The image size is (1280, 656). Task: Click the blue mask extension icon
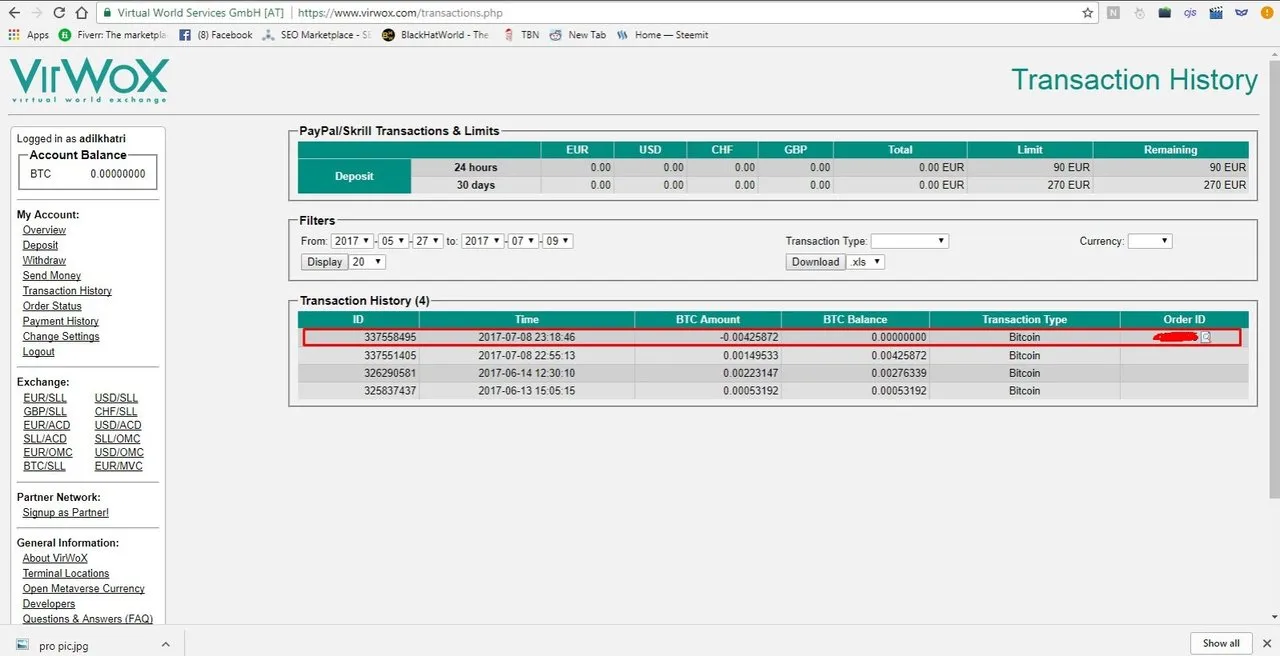(1242, 14)
